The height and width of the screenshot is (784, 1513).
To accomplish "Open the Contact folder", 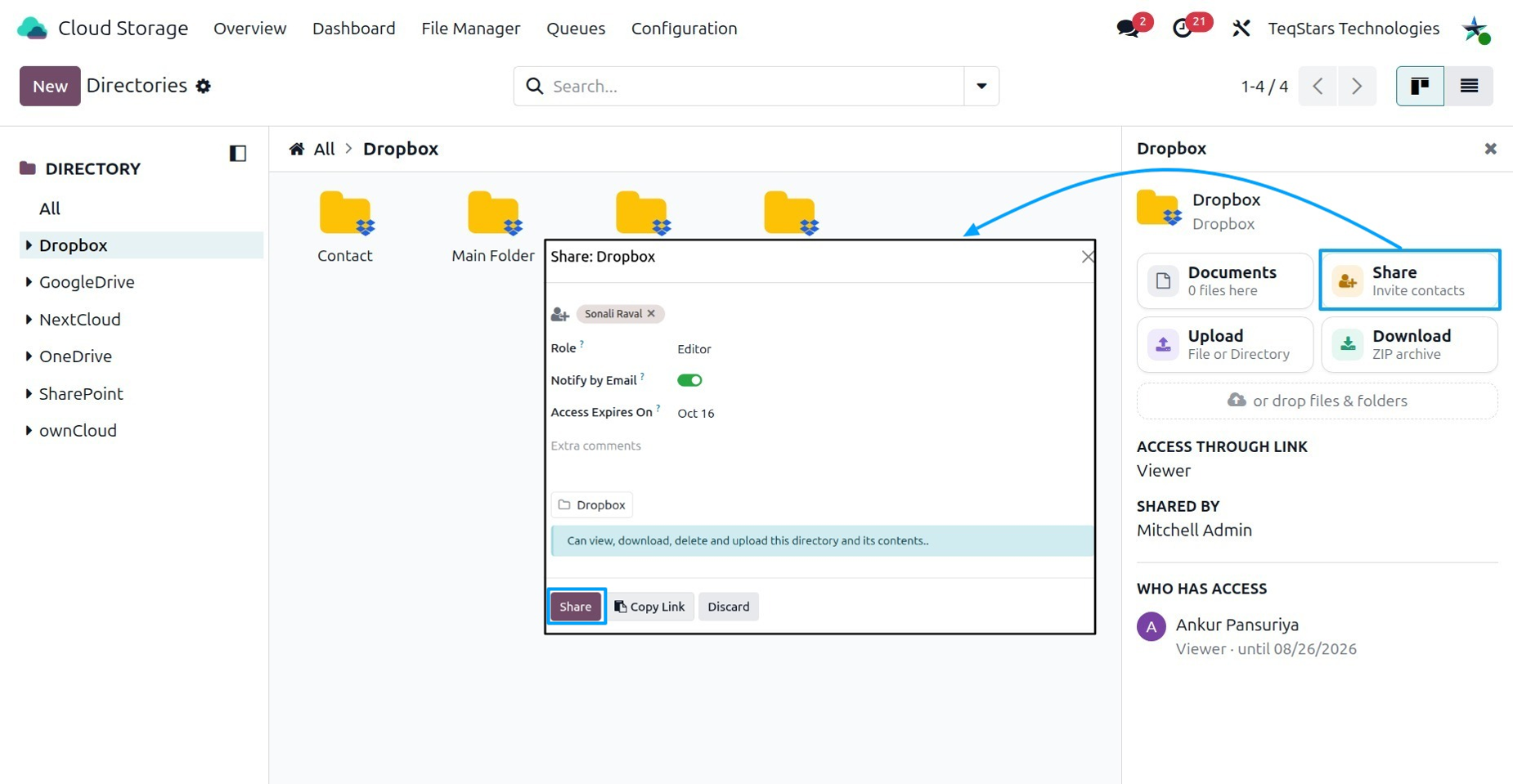I will tap(345, 227).
